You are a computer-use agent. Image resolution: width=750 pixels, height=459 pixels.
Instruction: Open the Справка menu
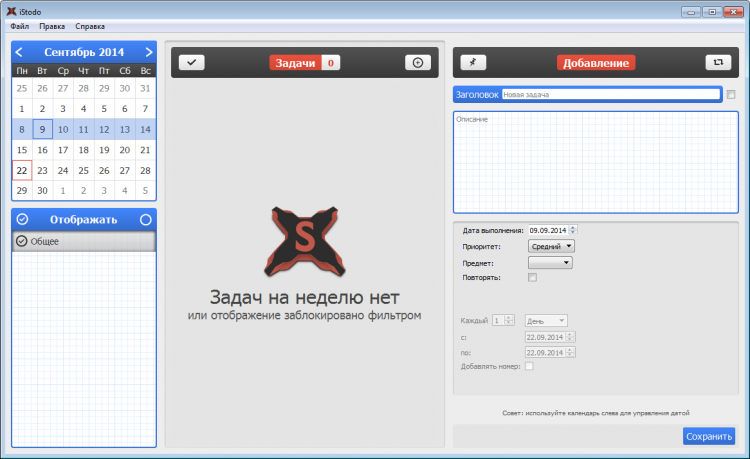pos(90,26)
